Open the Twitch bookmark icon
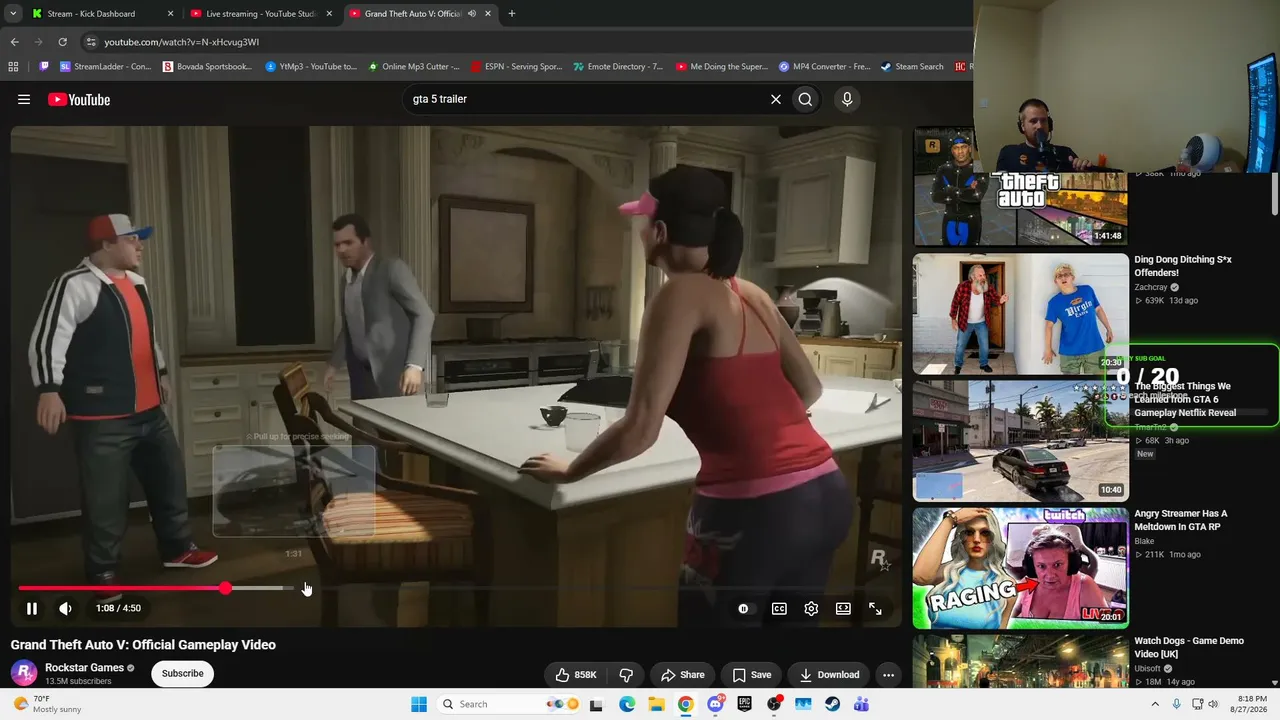Screen dimensions: 1280x720 [44, 67]
